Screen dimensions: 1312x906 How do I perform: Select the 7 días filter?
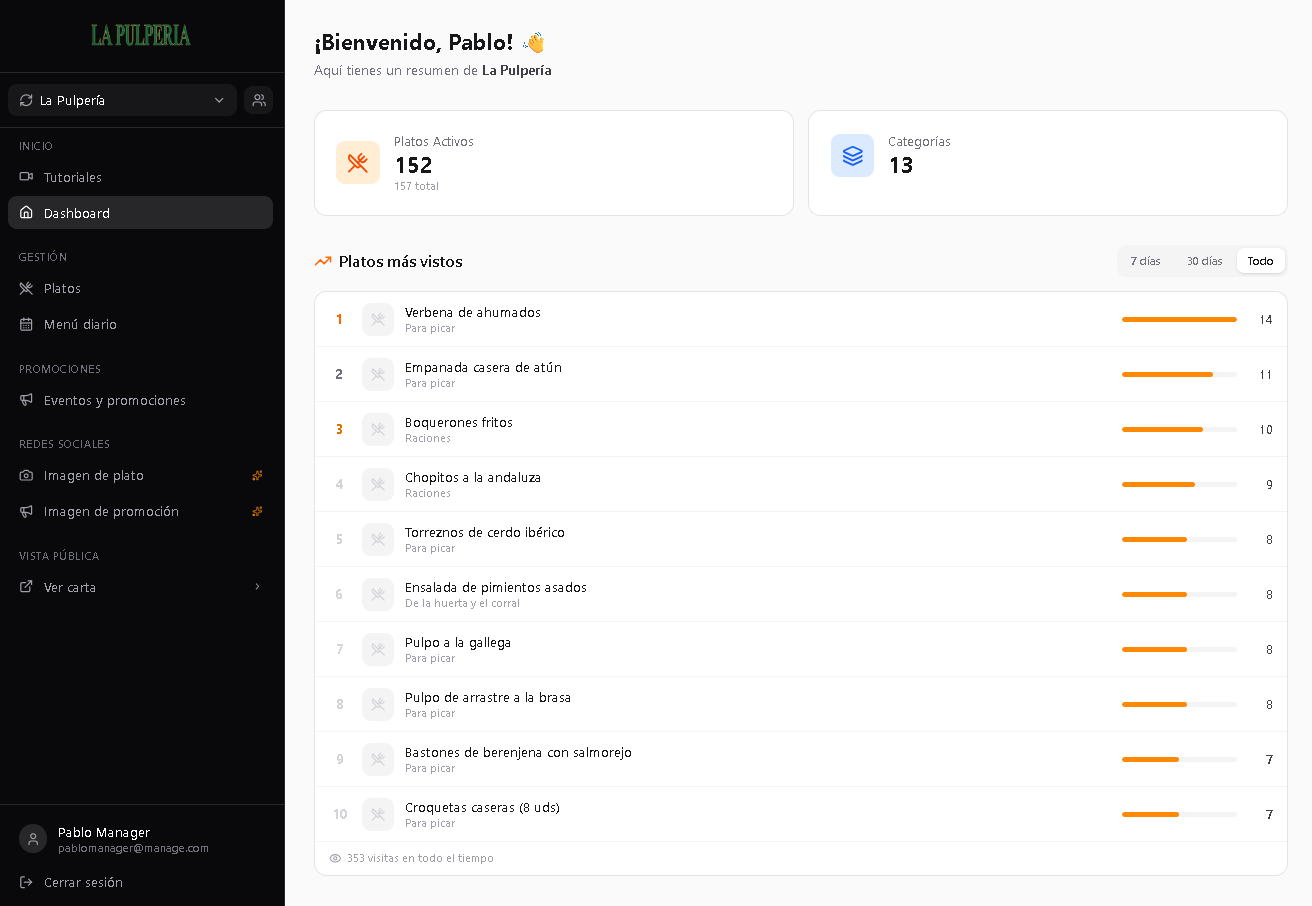click(1146, 261)
